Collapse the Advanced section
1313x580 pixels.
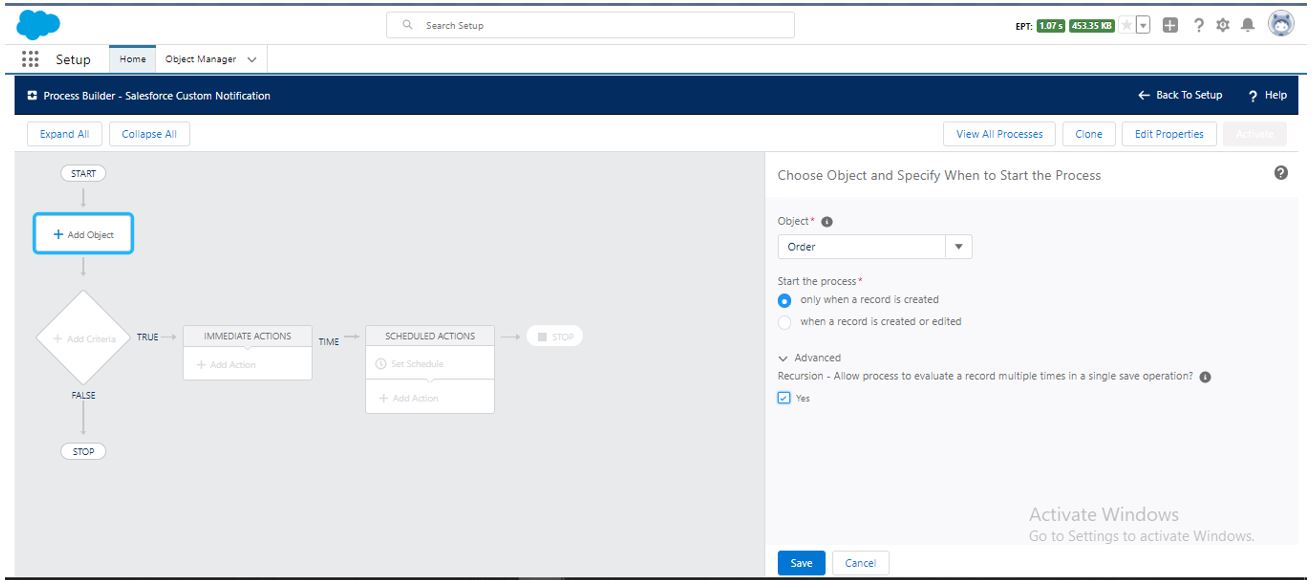pyautogui.click(x=810, y=358)
